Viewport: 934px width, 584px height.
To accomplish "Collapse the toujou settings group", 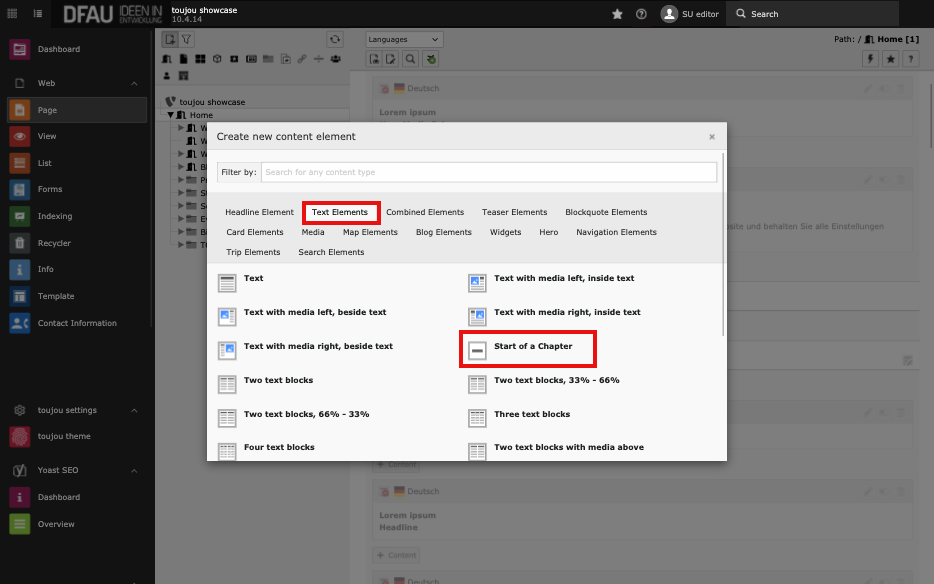I will [x=134, y=410].
